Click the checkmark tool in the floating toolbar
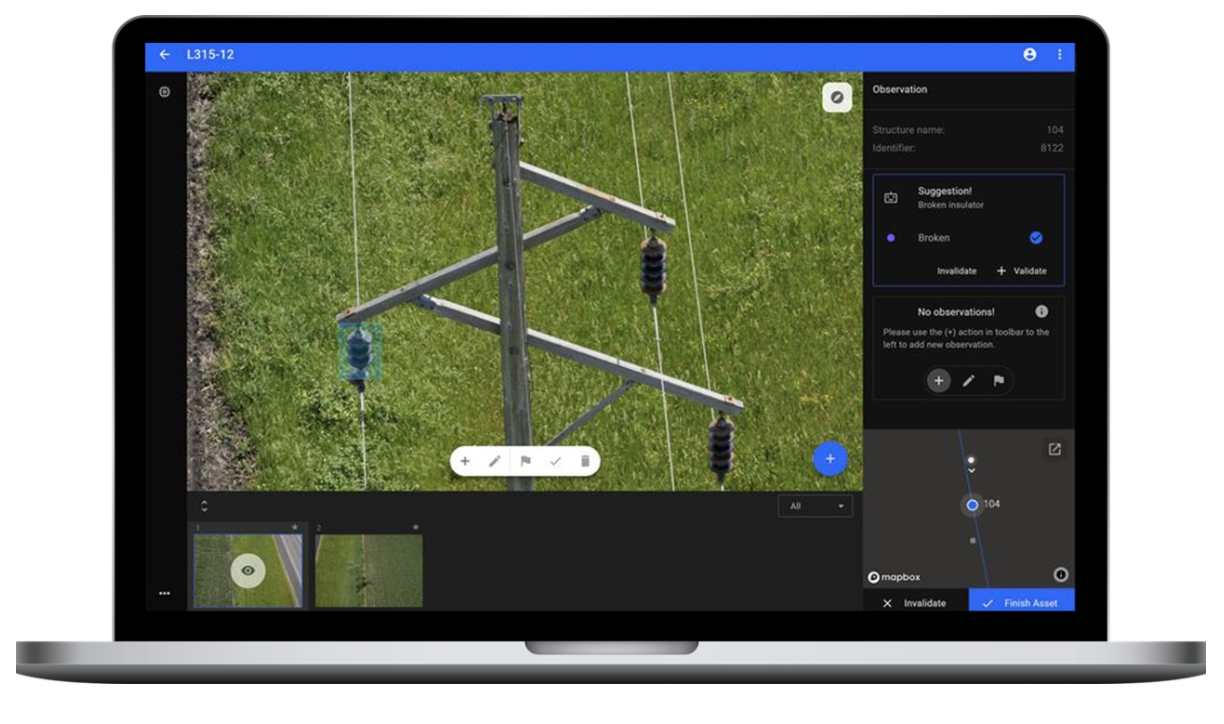The image size is (1224, 724). click(x=555, y=461)
